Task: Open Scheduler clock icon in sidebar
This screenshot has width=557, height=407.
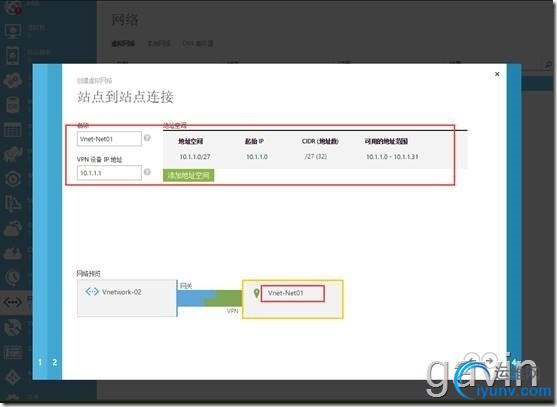Action: pos(13,278)
